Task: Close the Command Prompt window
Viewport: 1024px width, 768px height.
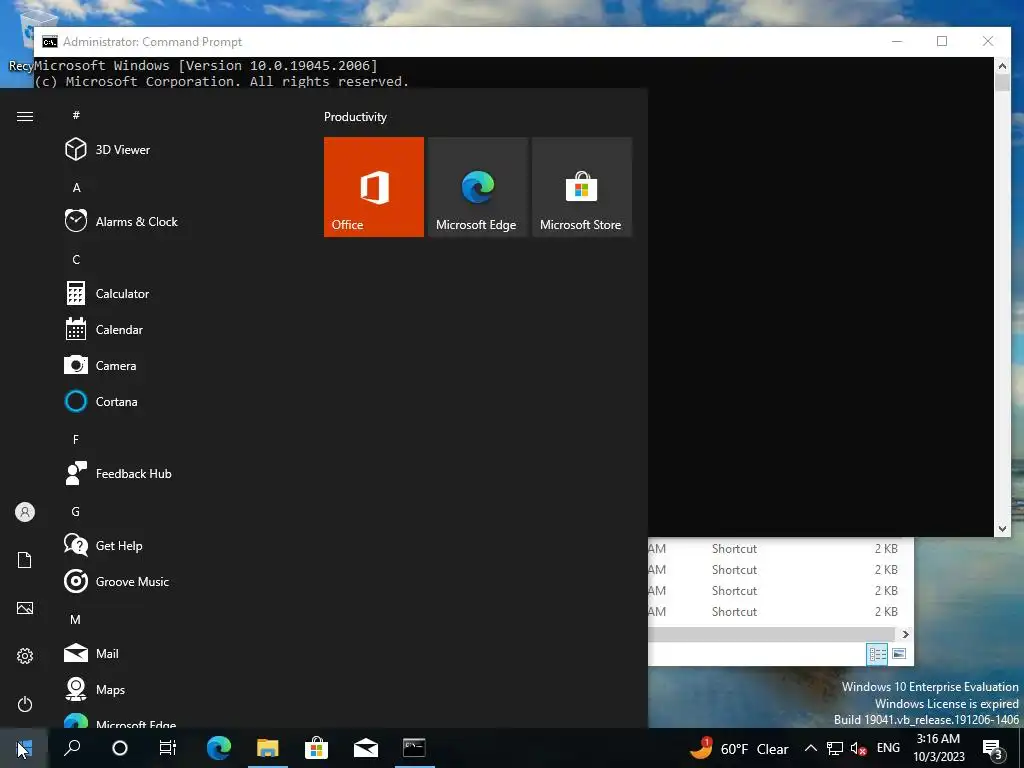Action: tap(988, 41)
